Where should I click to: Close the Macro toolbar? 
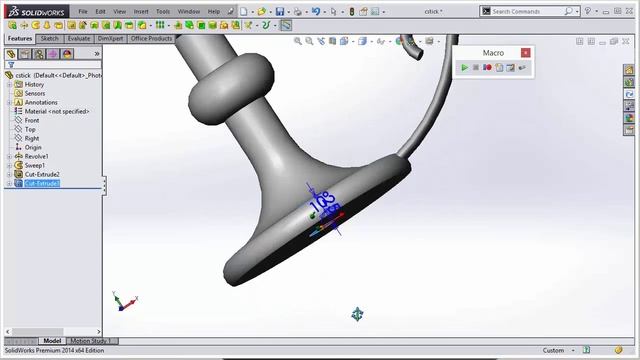525,53
